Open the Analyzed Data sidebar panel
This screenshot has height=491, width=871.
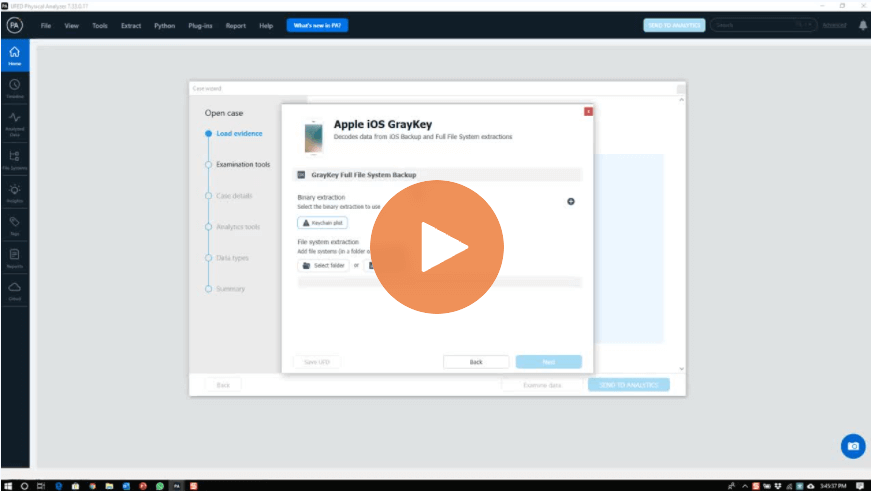(x=15, y=123)
